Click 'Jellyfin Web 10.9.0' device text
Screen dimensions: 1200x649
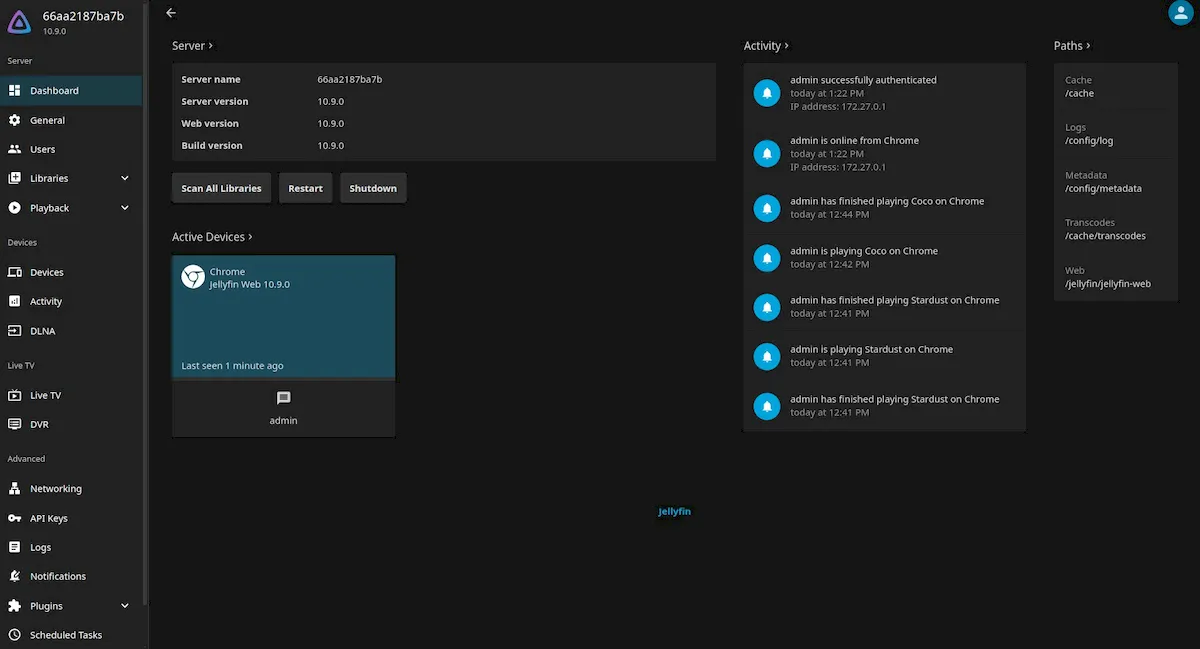point(249,285)
